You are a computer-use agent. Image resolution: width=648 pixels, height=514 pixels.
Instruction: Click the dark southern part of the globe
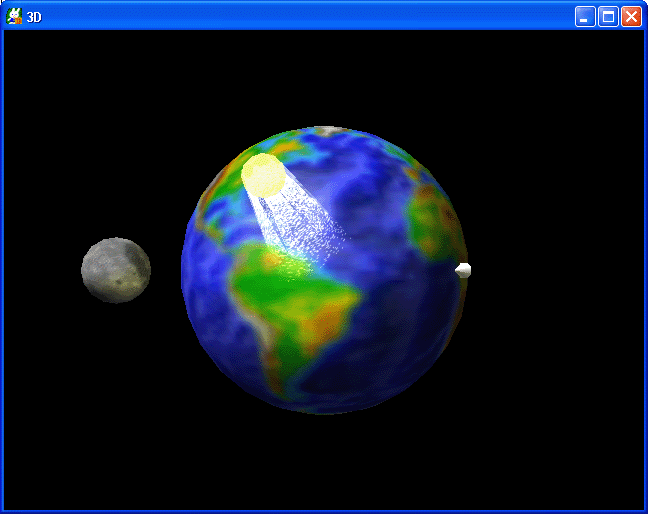tap(330, 385)
